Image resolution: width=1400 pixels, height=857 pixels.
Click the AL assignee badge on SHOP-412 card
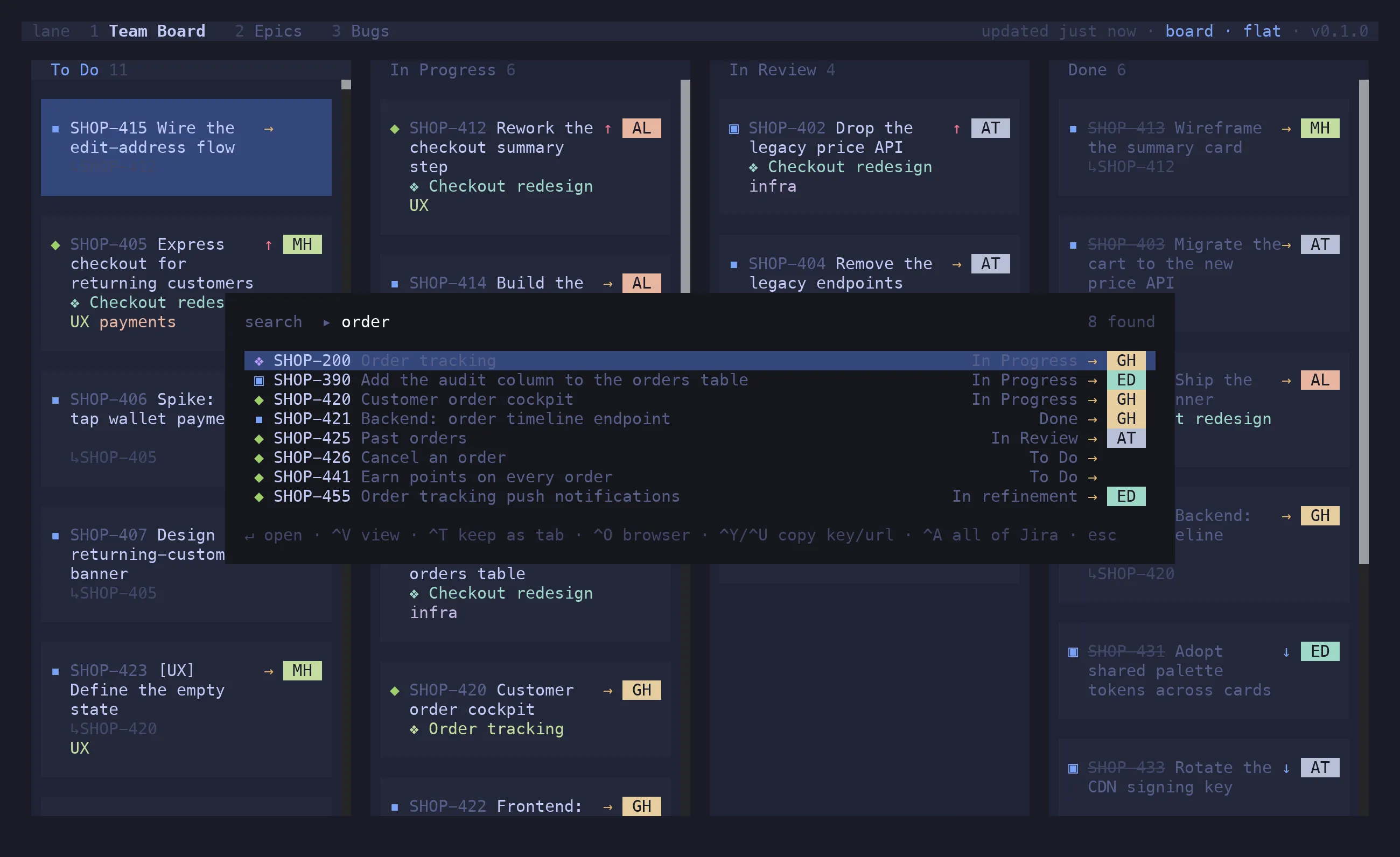pyautogui.click(x=641, y=128)
